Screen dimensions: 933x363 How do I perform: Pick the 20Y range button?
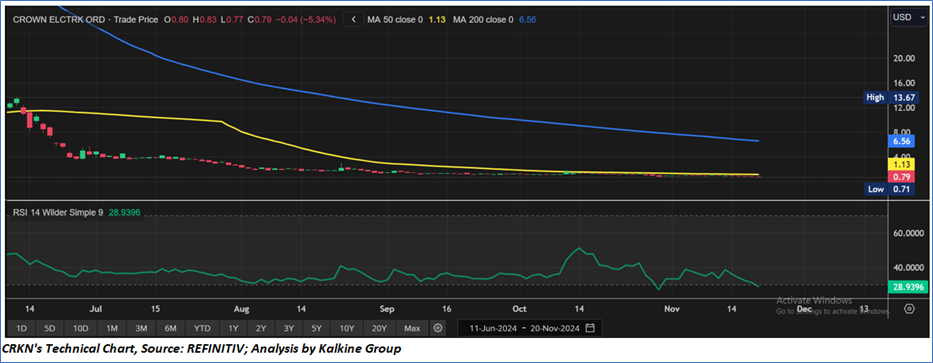click(x=379, y=328)
